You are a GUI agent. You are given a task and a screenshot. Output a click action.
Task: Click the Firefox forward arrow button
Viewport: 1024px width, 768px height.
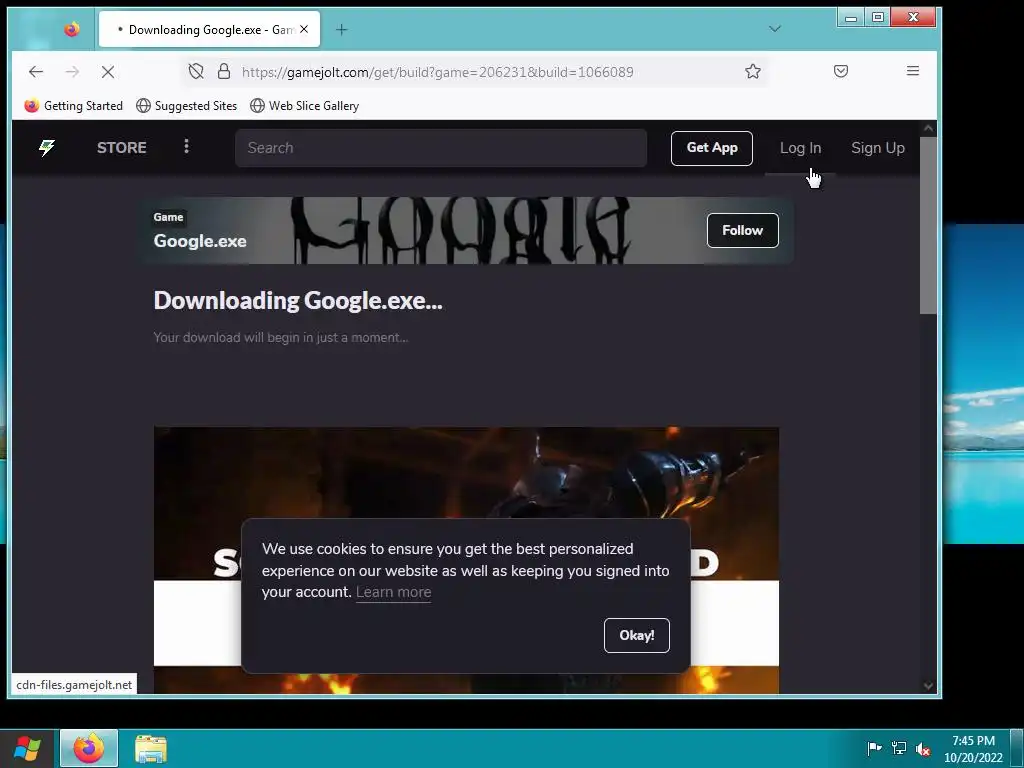[x=72, y=72]
